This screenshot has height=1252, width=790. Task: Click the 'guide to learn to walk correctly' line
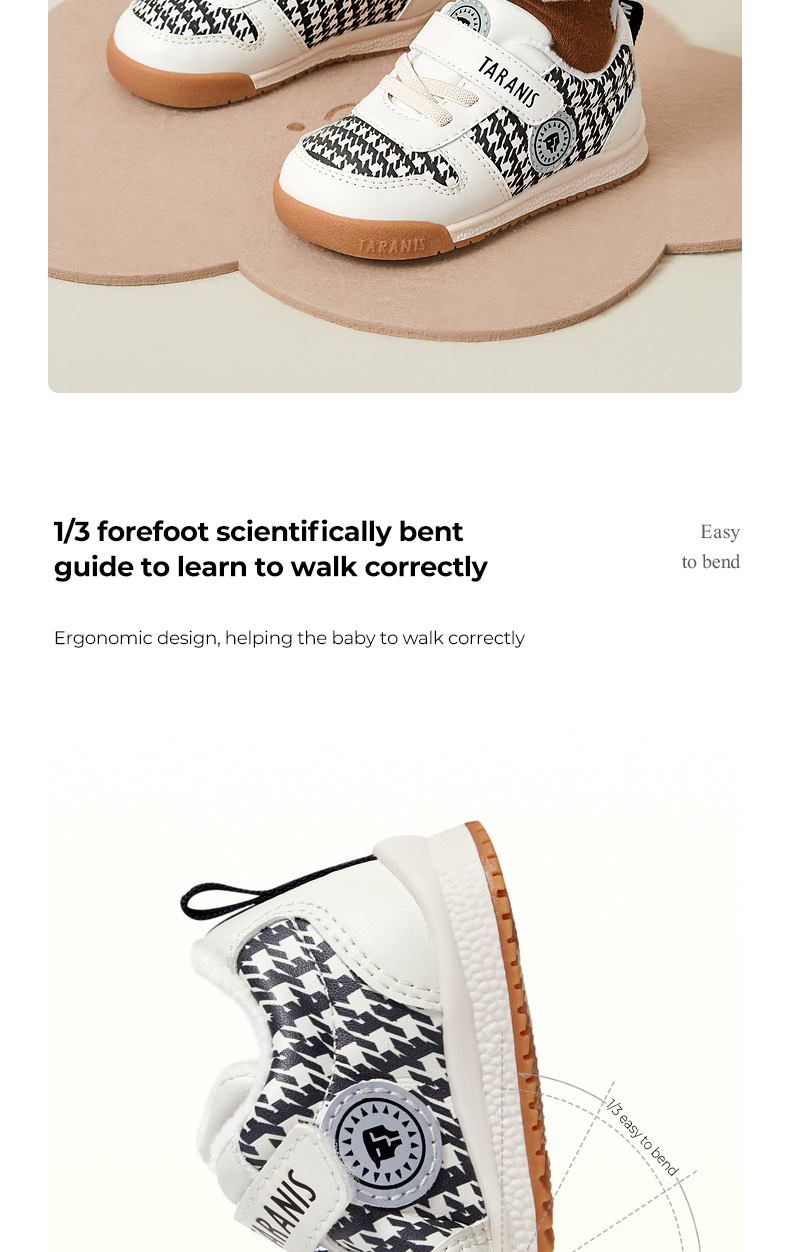point(271,567)
